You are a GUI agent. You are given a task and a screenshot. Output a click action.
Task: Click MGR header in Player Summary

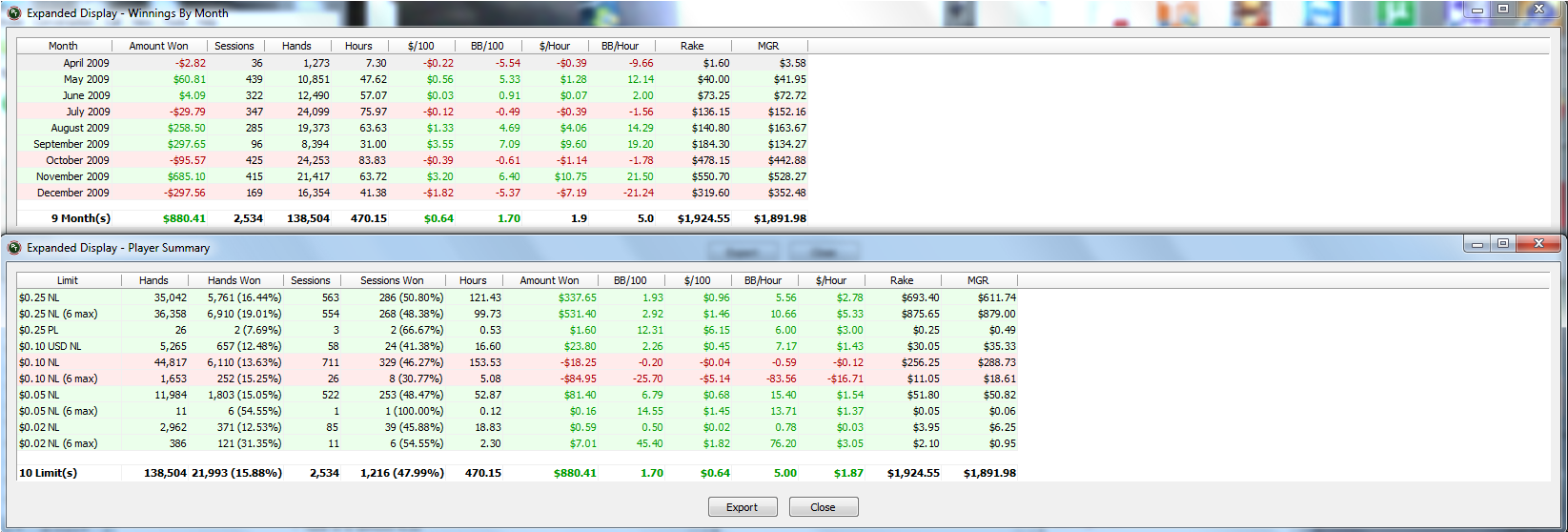978,280
